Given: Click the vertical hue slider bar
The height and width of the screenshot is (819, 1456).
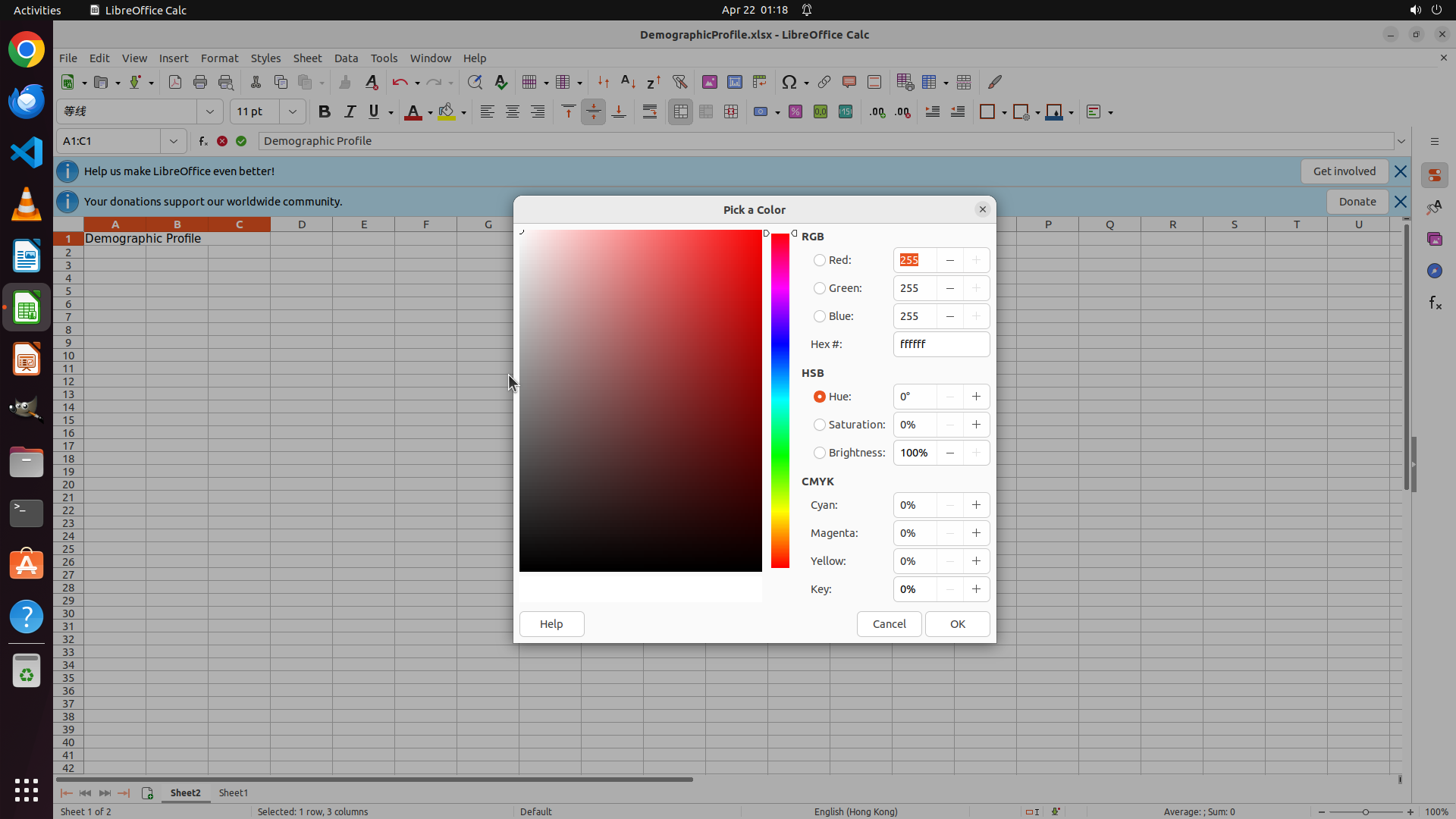Looking at the screenshot, I should coord(780,400).
